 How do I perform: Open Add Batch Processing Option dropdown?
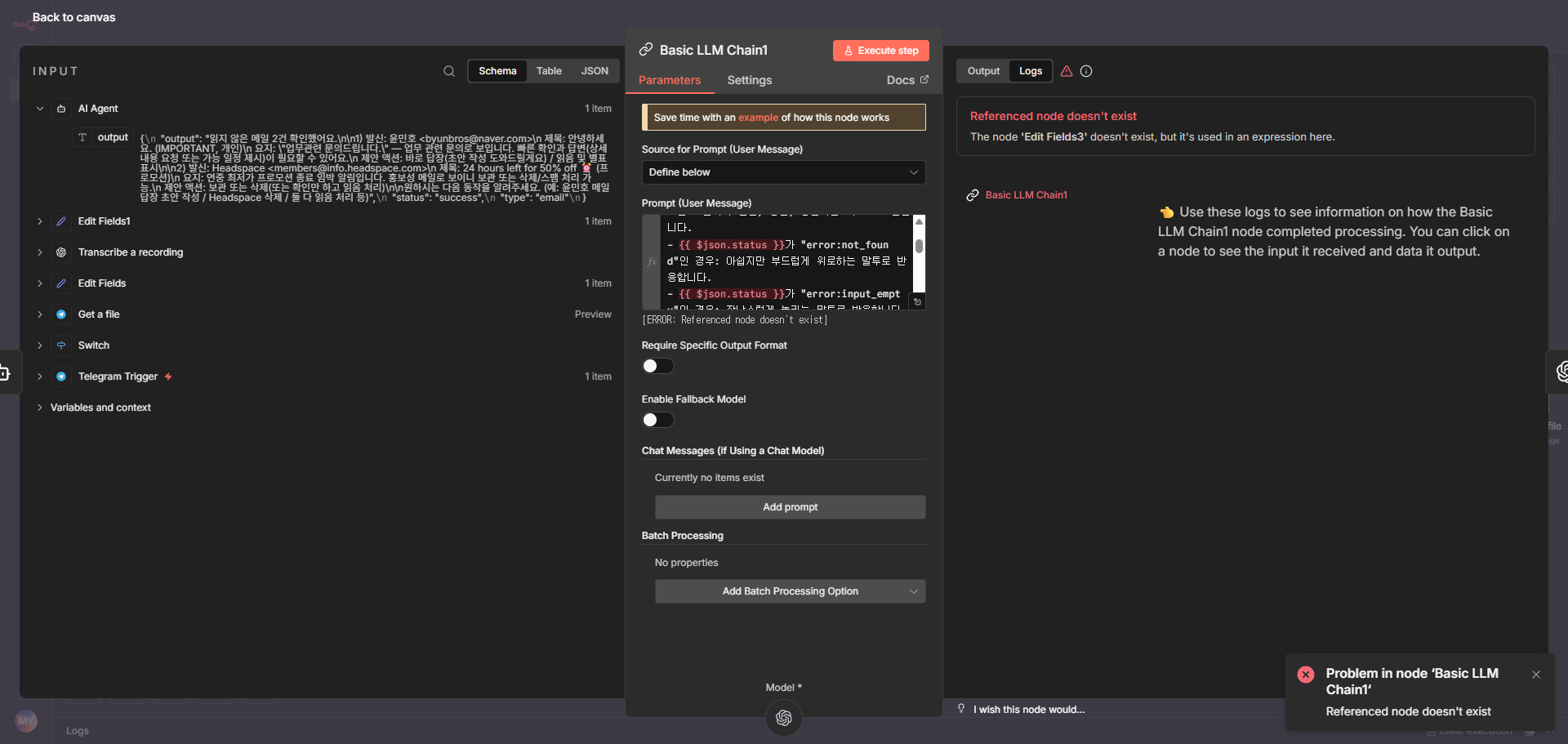pos(790,591)
